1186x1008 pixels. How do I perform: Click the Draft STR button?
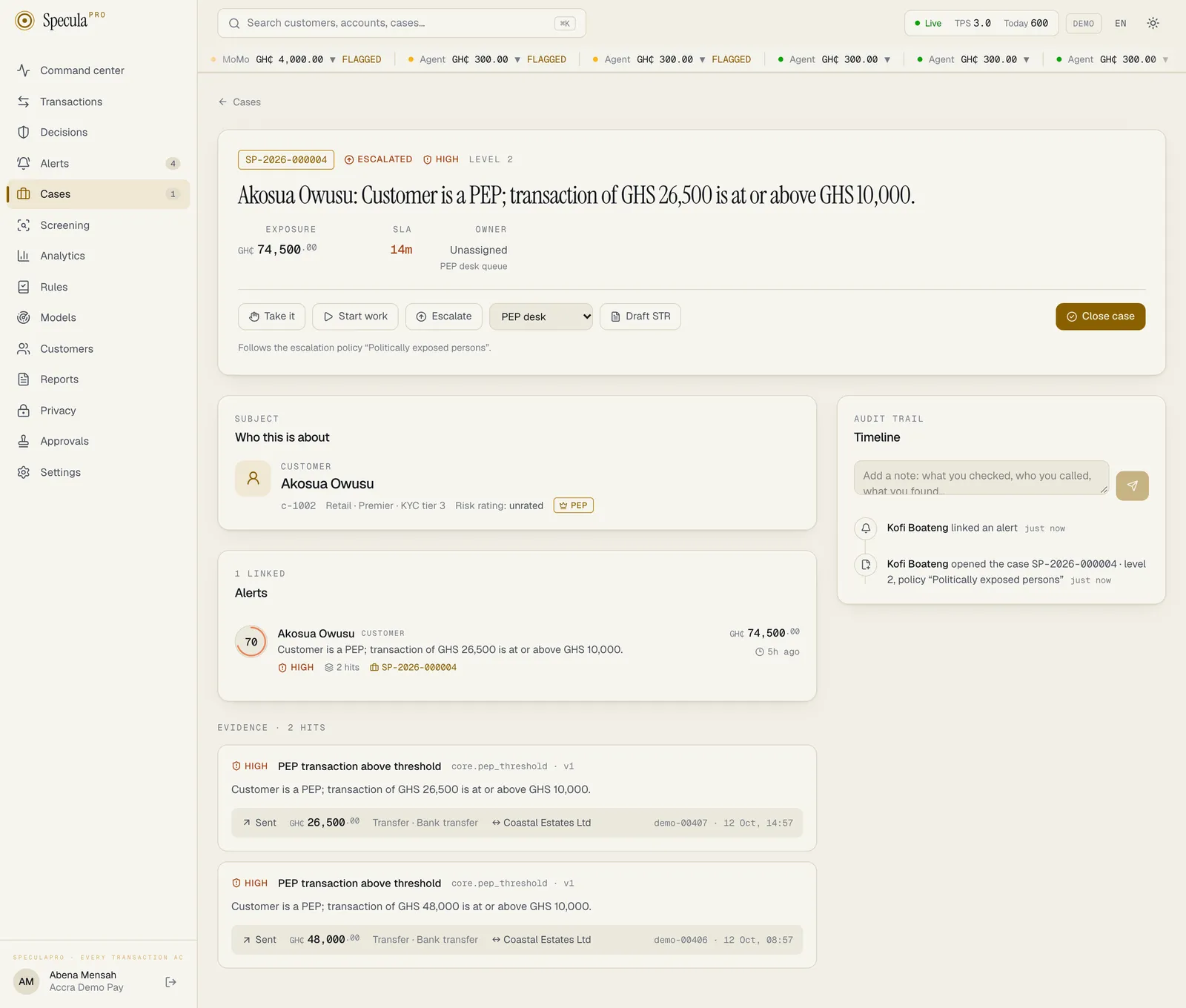[x=640, y=316]
